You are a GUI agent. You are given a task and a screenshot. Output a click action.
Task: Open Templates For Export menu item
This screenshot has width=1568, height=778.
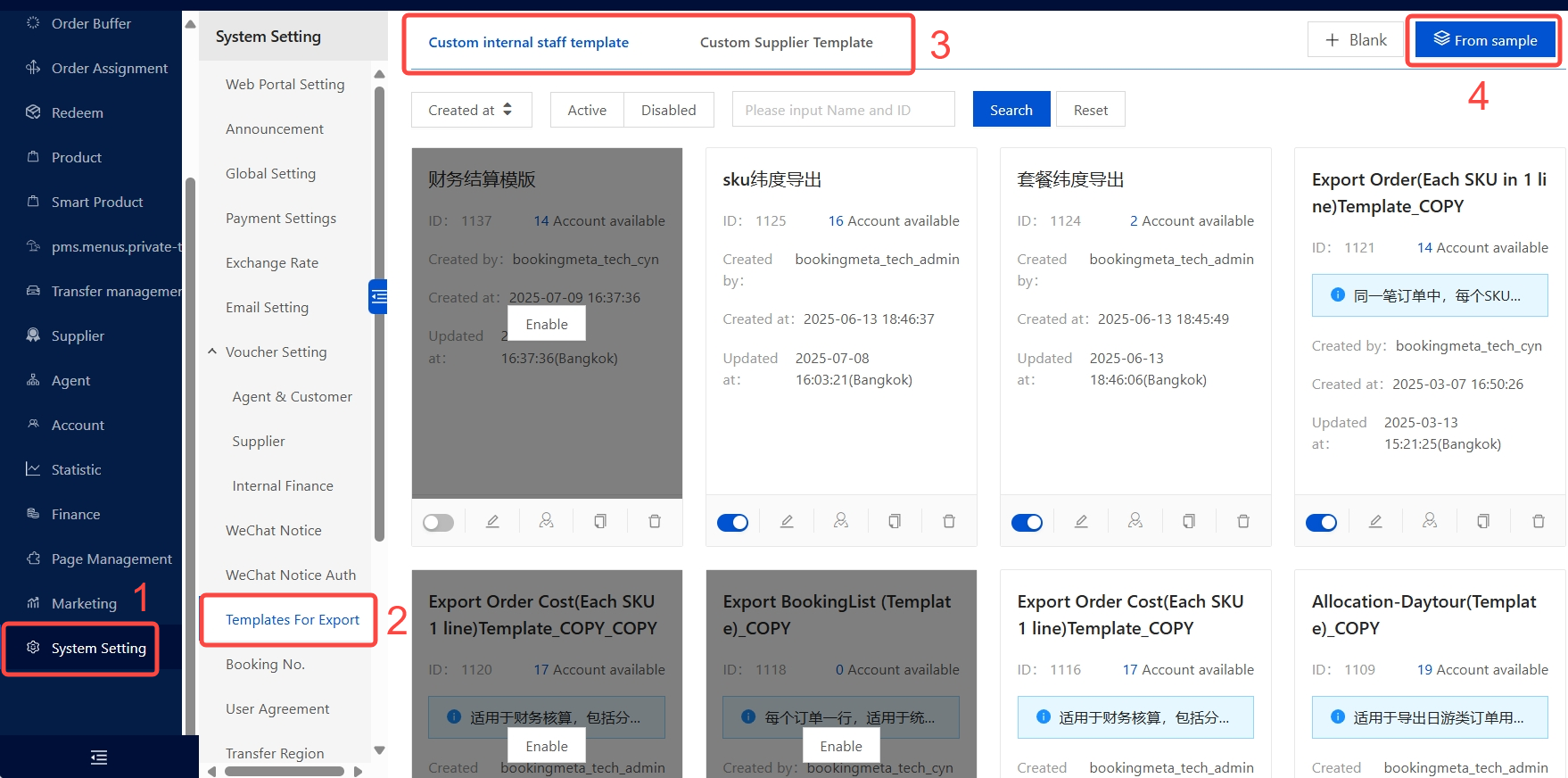(x=292, y=620)
